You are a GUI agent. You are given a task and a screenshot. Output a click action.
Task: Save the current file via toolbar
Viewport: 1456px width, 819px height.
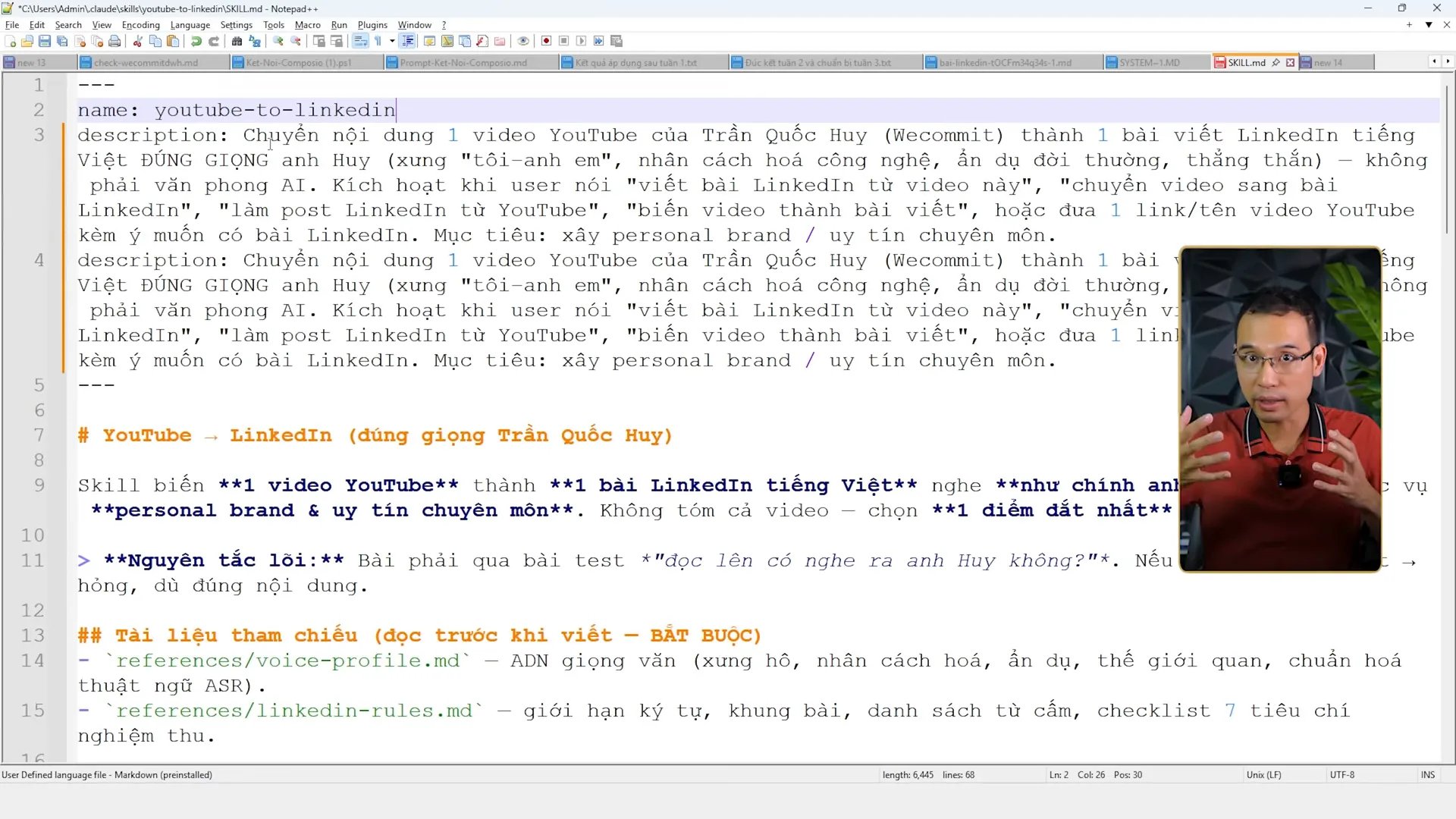point(45,41)
